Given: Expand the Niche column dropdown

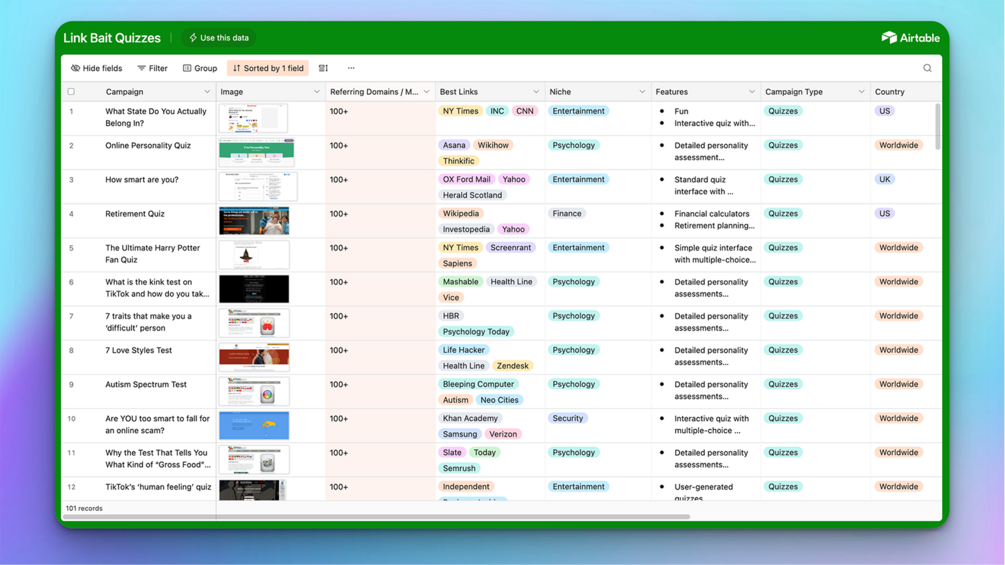Looking at the screenshot, I should [x=642, y=92].
